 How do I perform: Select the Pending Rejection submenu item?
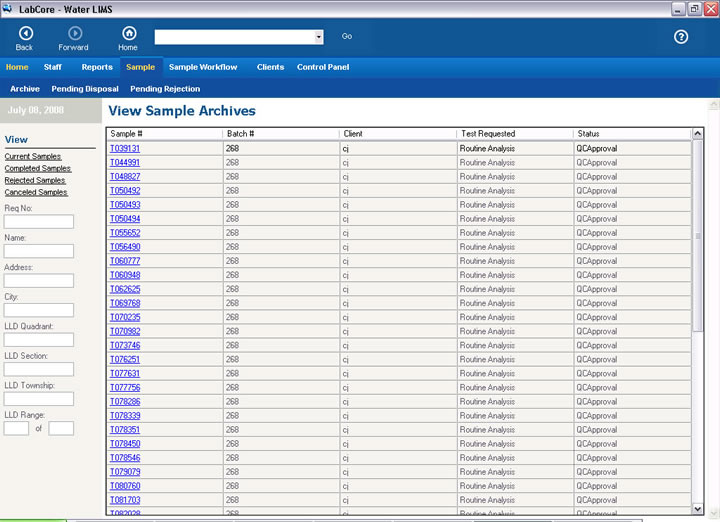point(165,89)
